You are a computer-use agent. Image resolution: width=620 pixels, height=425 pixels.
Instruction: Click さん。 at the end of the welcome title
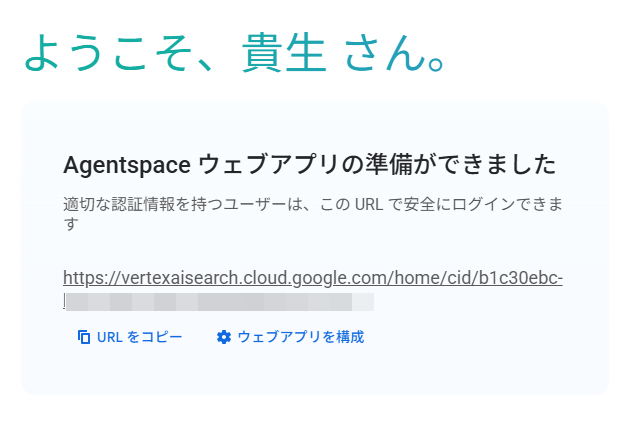(393, 54)
